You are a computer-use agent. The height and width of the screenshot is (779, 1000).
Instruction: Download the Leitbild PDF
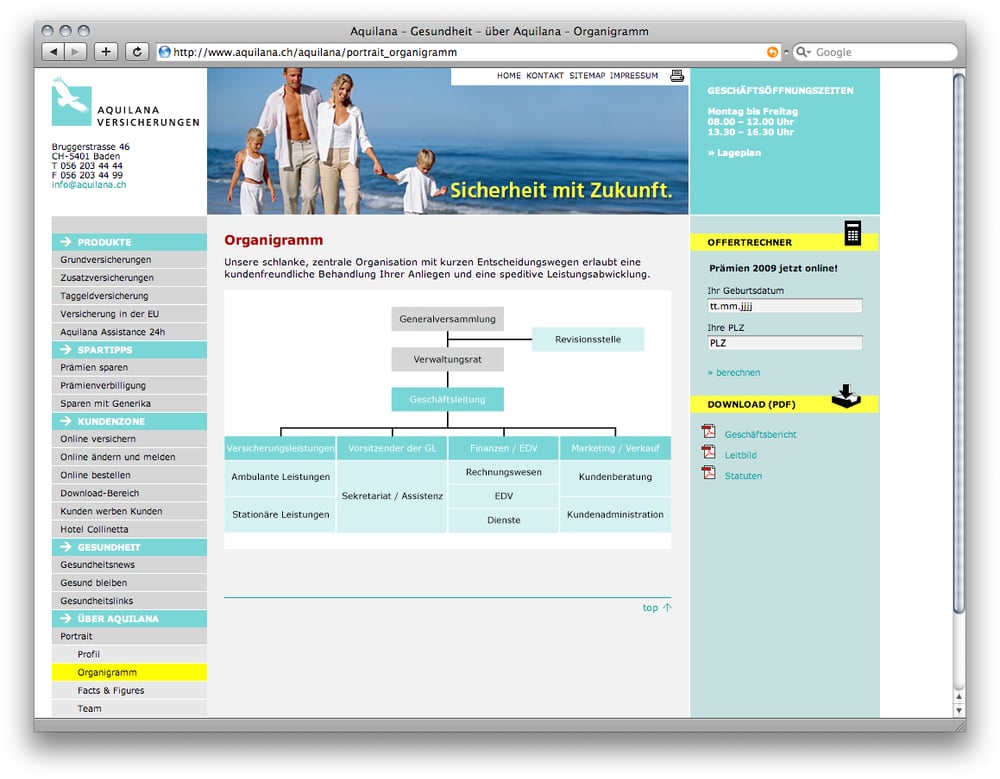740,455
